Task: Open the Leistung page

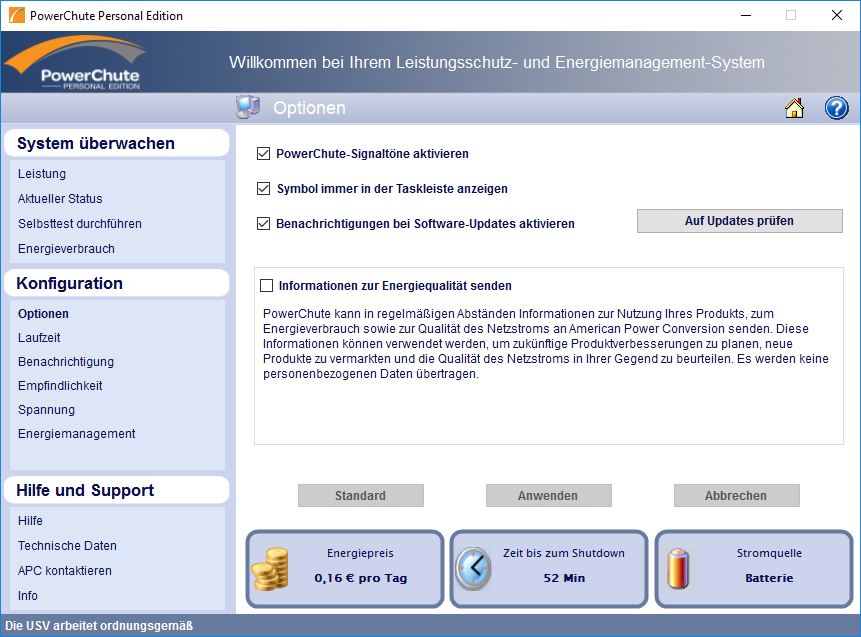Action: click(x=42, y=174)
